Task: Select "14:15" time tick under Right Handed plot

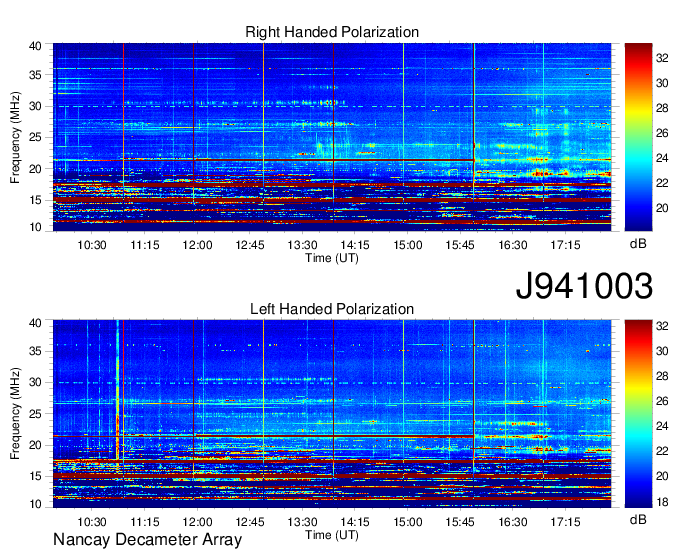Action: click(355, 245)
